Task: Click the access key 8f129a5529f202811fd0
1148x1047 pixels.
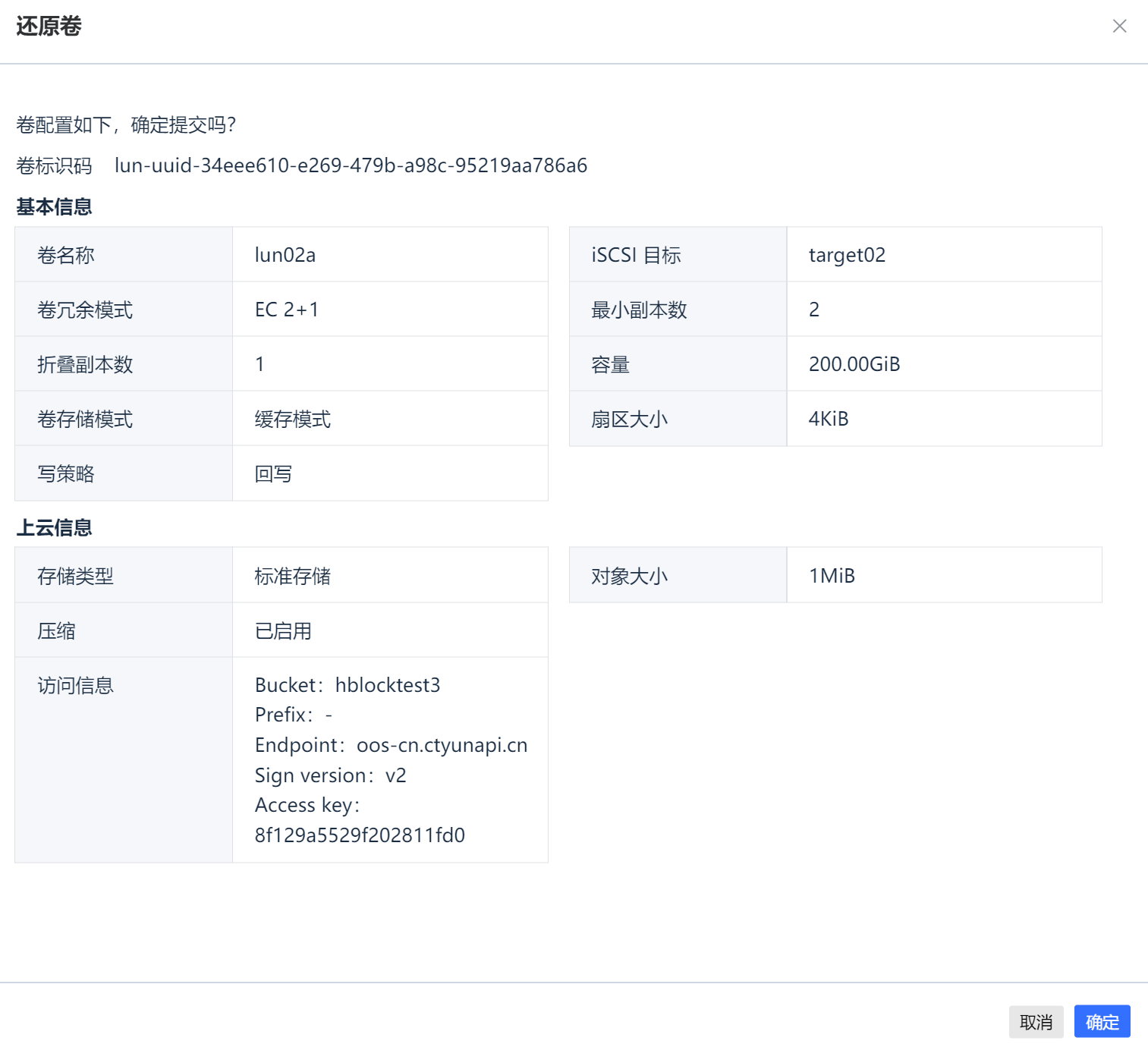Action: pos(360,835)
